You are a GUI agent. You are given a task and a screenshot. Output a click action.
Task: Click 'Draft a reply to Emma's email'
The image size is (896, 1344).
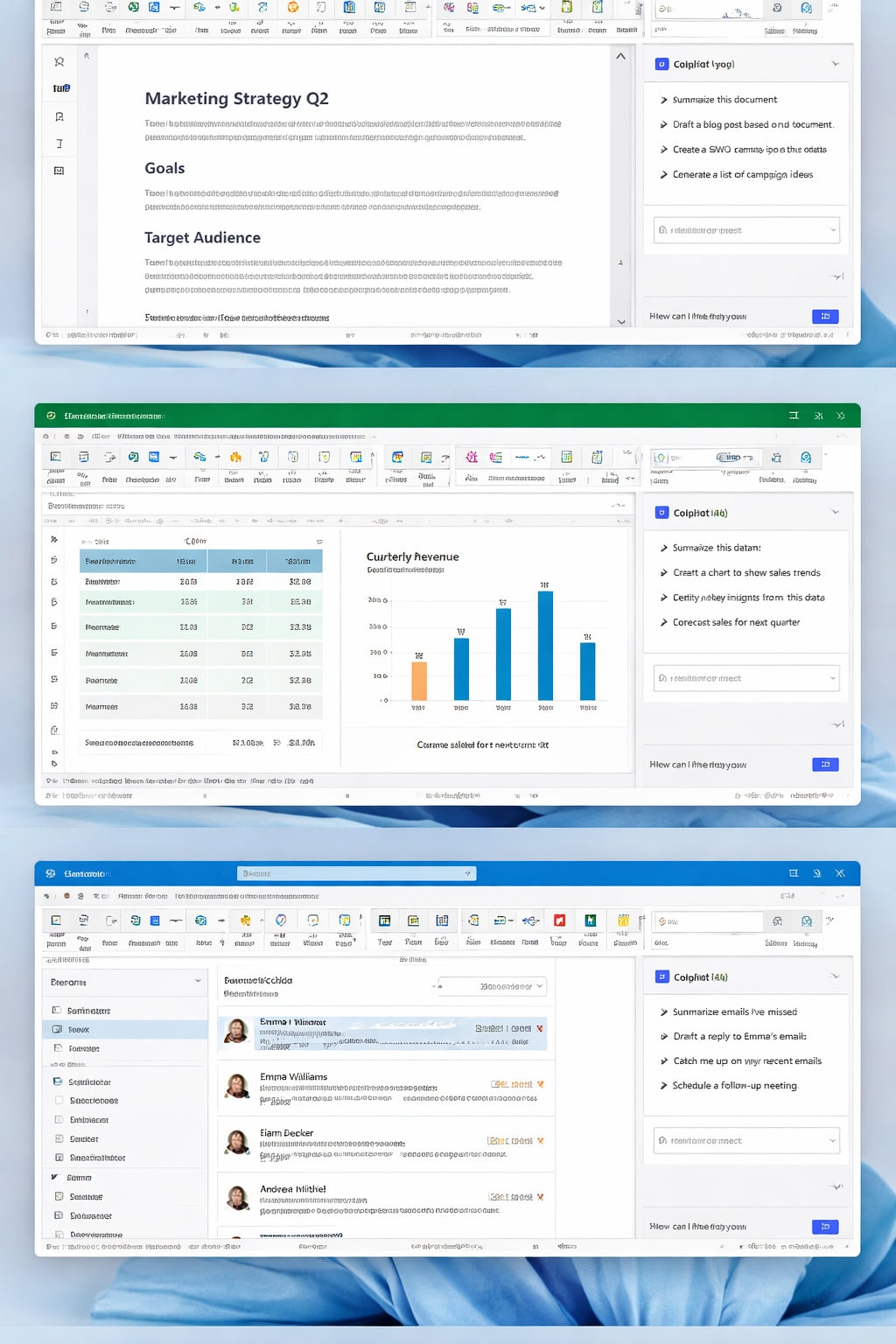(739, 1036)
